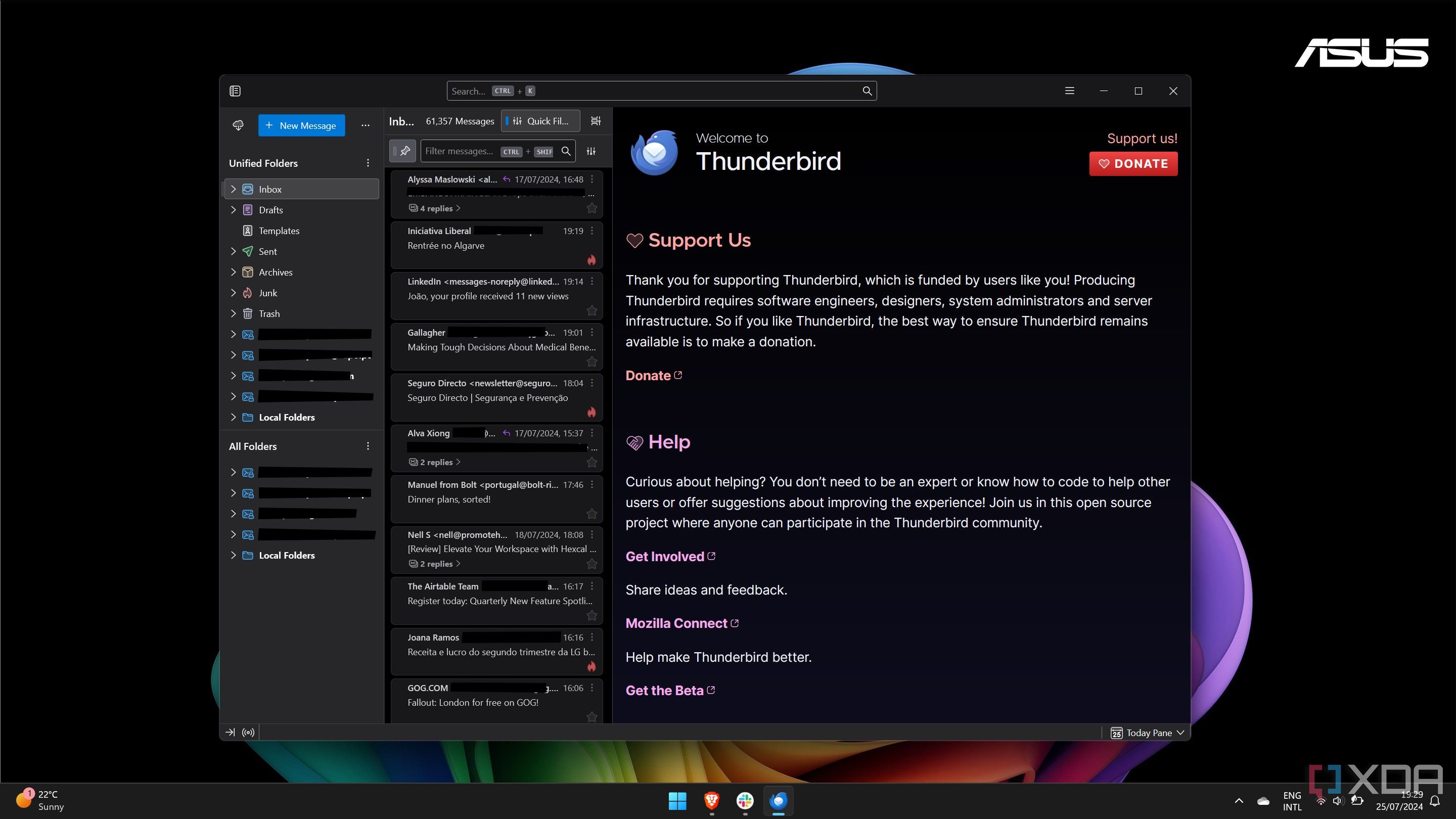
Task: Click the Brave Browser taskbar icon
Action: pos(710,800)
